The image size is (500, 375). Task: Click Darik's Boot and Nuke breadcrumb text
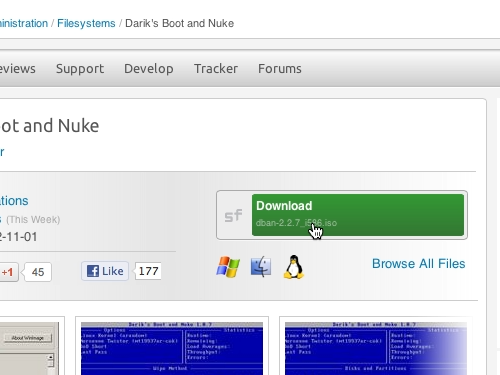pos(179,23)
